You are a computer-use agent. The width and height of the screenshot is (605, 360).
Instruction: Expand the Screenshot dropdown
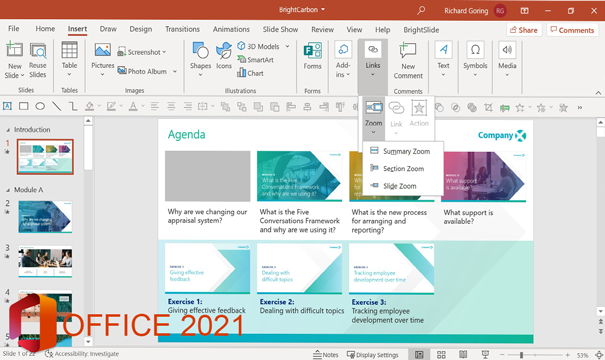(x=164, y=52)
